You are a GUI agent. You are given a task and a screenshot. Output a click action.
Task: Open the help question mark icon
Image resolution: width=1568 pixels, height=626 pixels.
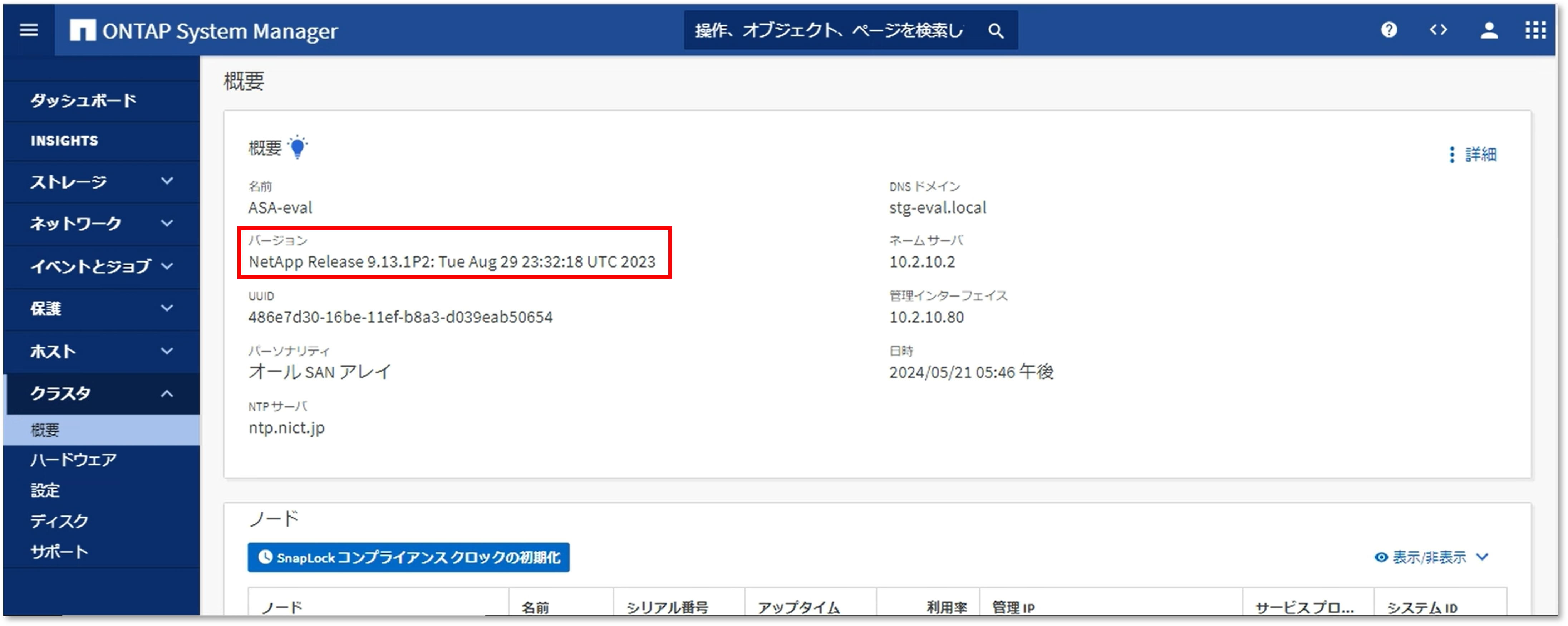[1388, 30]
